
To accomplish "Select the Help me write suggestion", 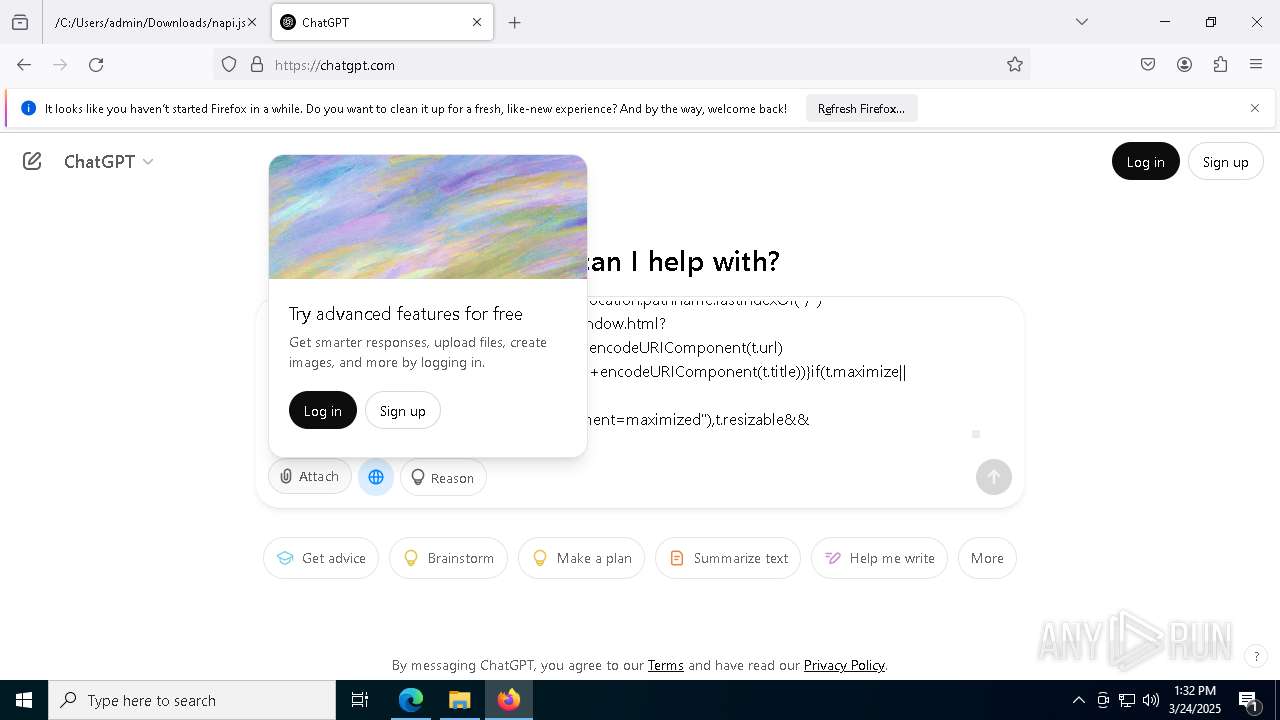I will (879, 558).
